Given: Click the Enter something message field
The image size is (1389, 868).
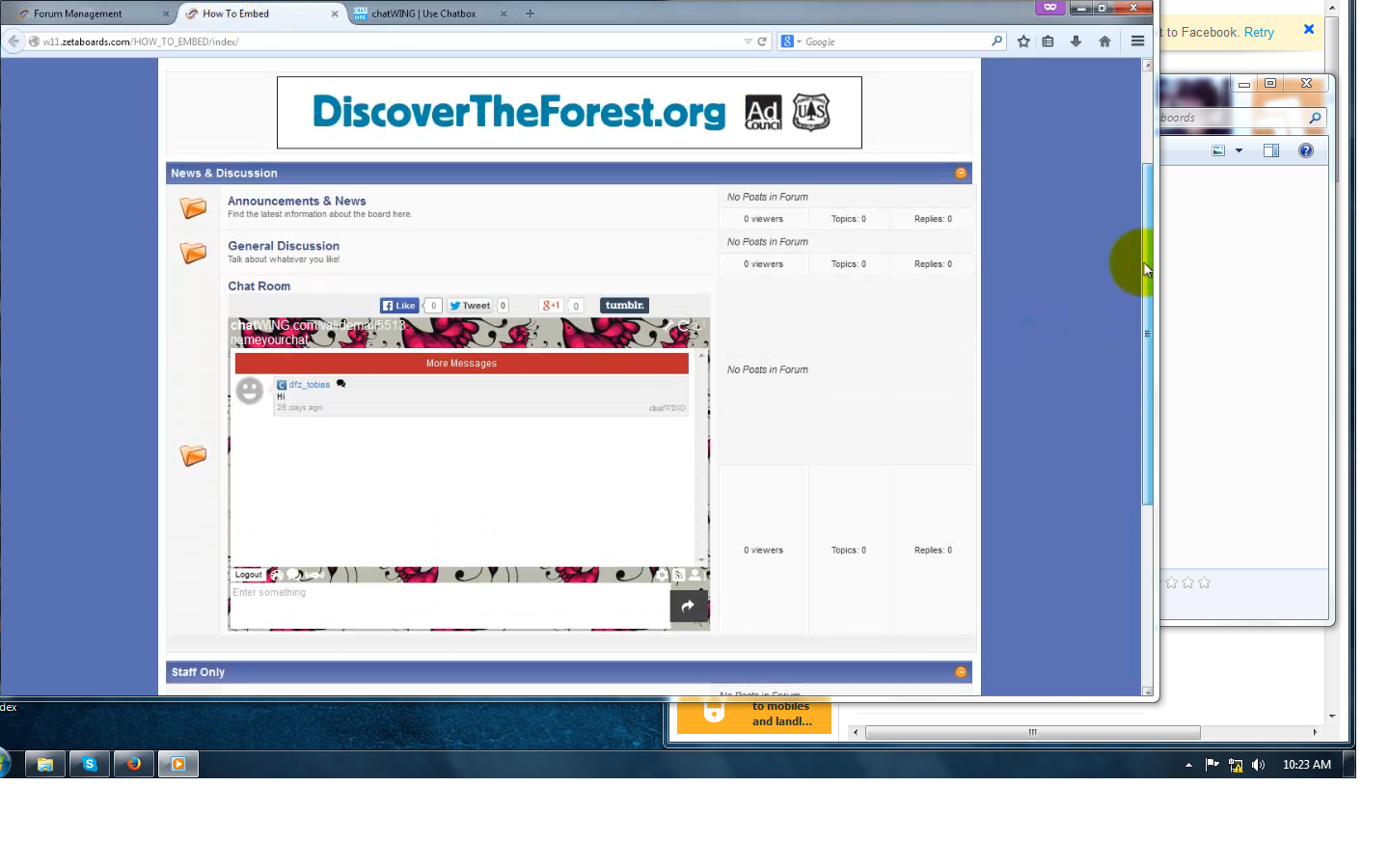Looking at the screenshot, I should [x=449, y=606].
